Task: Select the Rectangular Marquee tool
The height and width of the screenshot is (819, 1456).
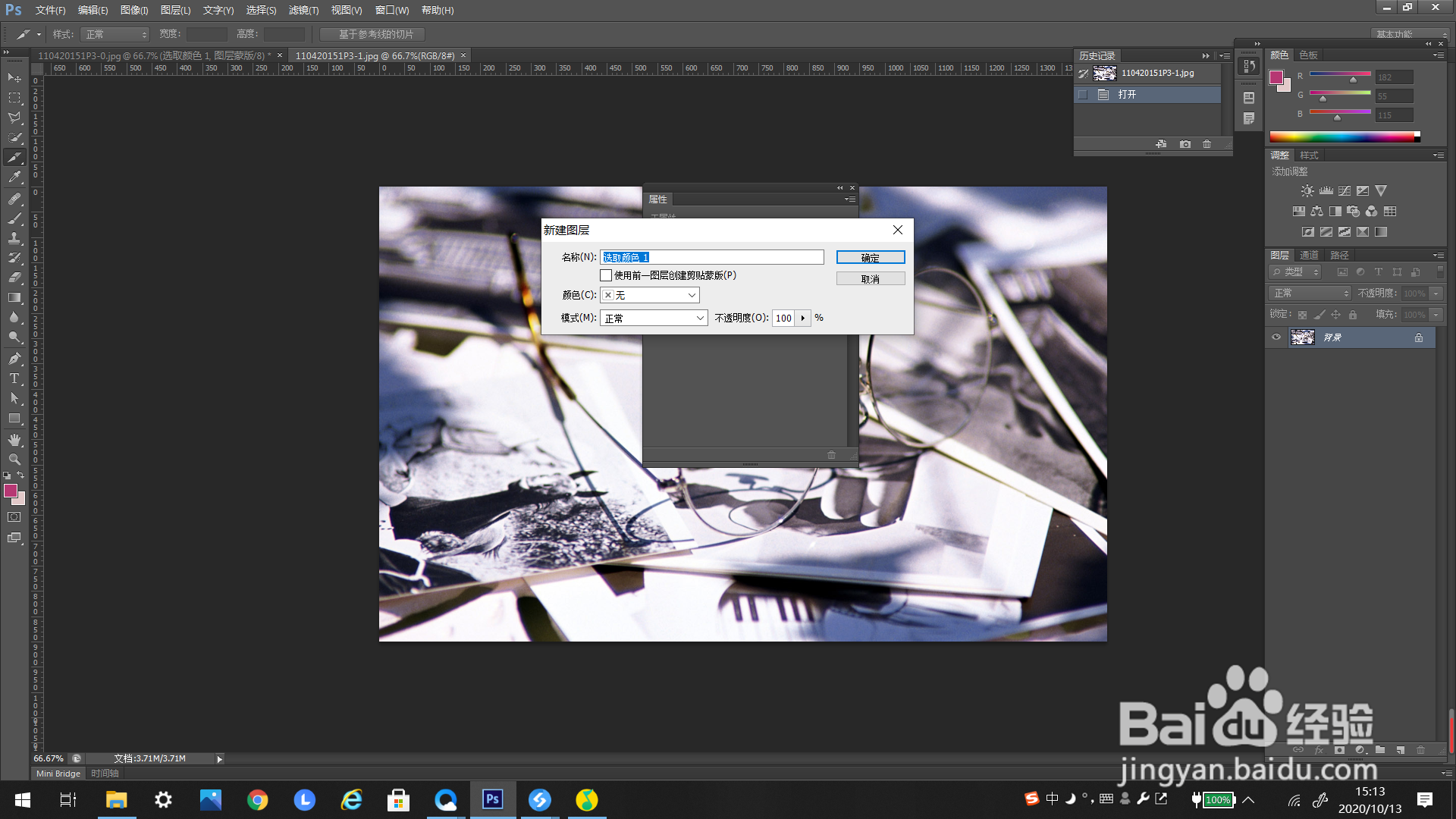Action: 14,98
